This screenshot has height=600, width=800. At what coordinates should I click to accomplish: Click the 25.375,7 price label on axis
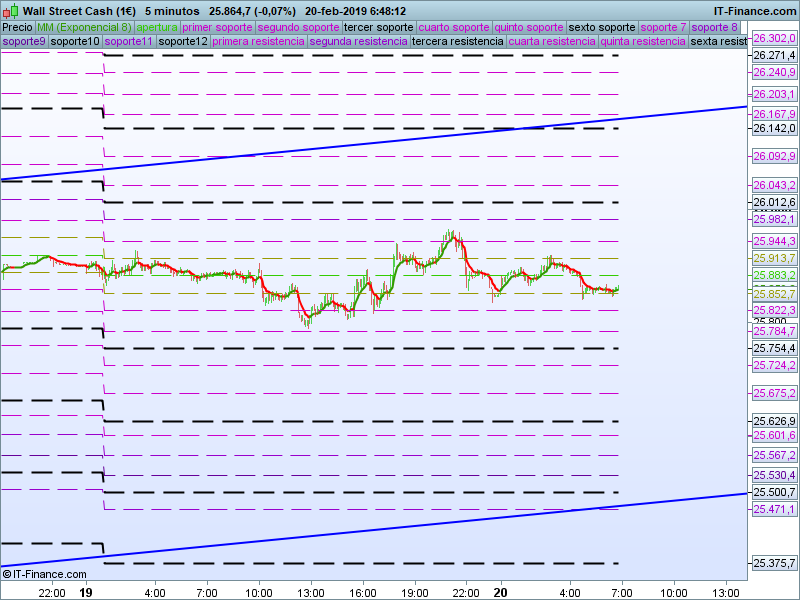coord(773,564)
